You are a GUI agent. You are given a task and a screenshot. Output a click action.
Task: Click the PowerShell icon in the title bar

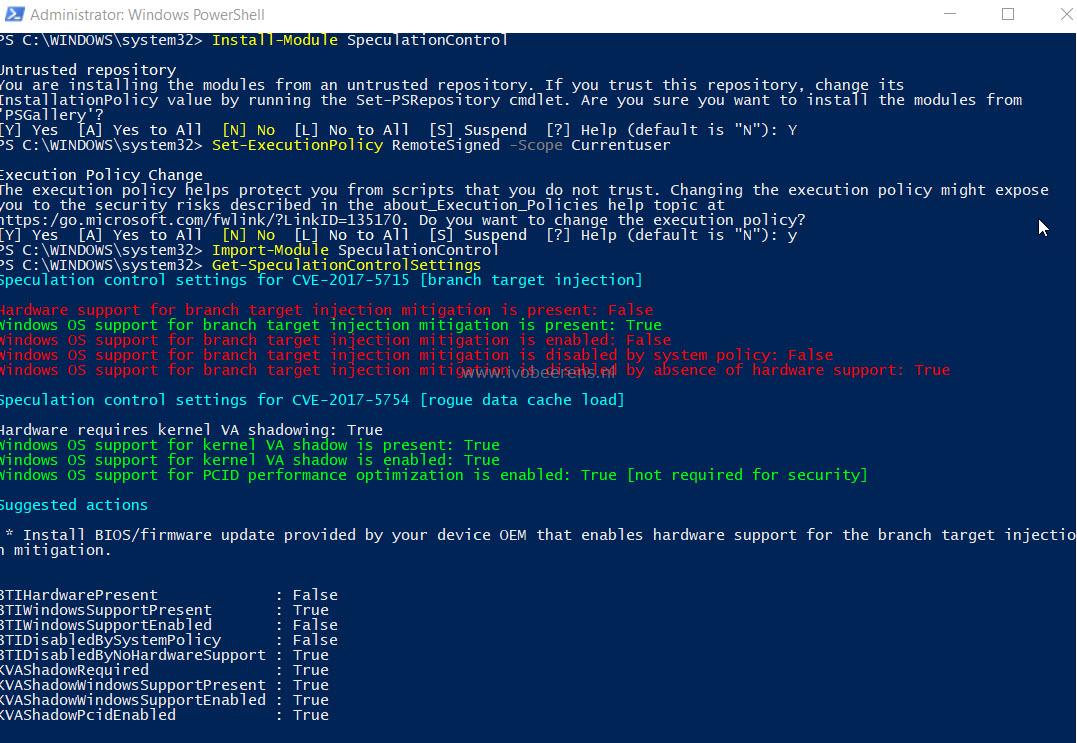(14, 14)
